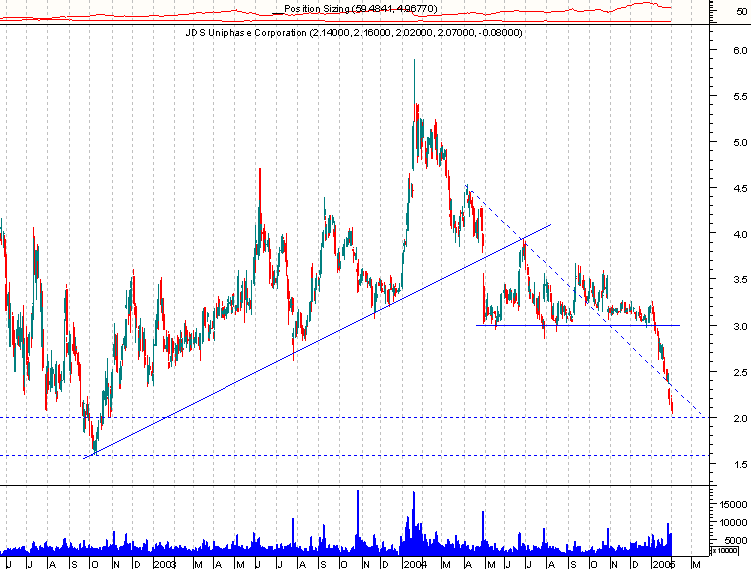Click the 2.5 price axis label
Viewport: 751px width, 569px height.
coord(740,372)
